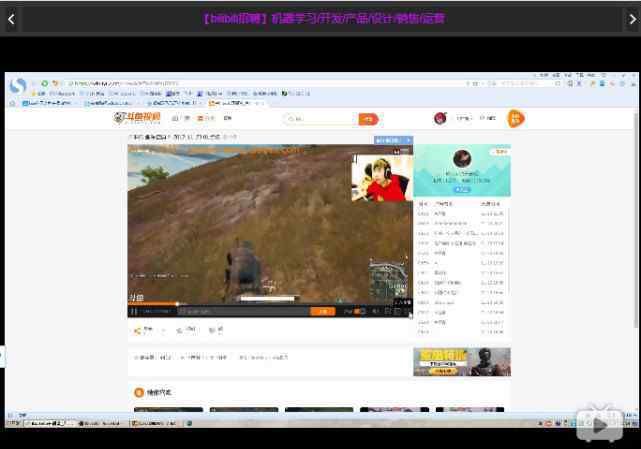The image size is (641, 449).
Task: Toggle the danmaku switch in player controls
Action: point(359,312)
